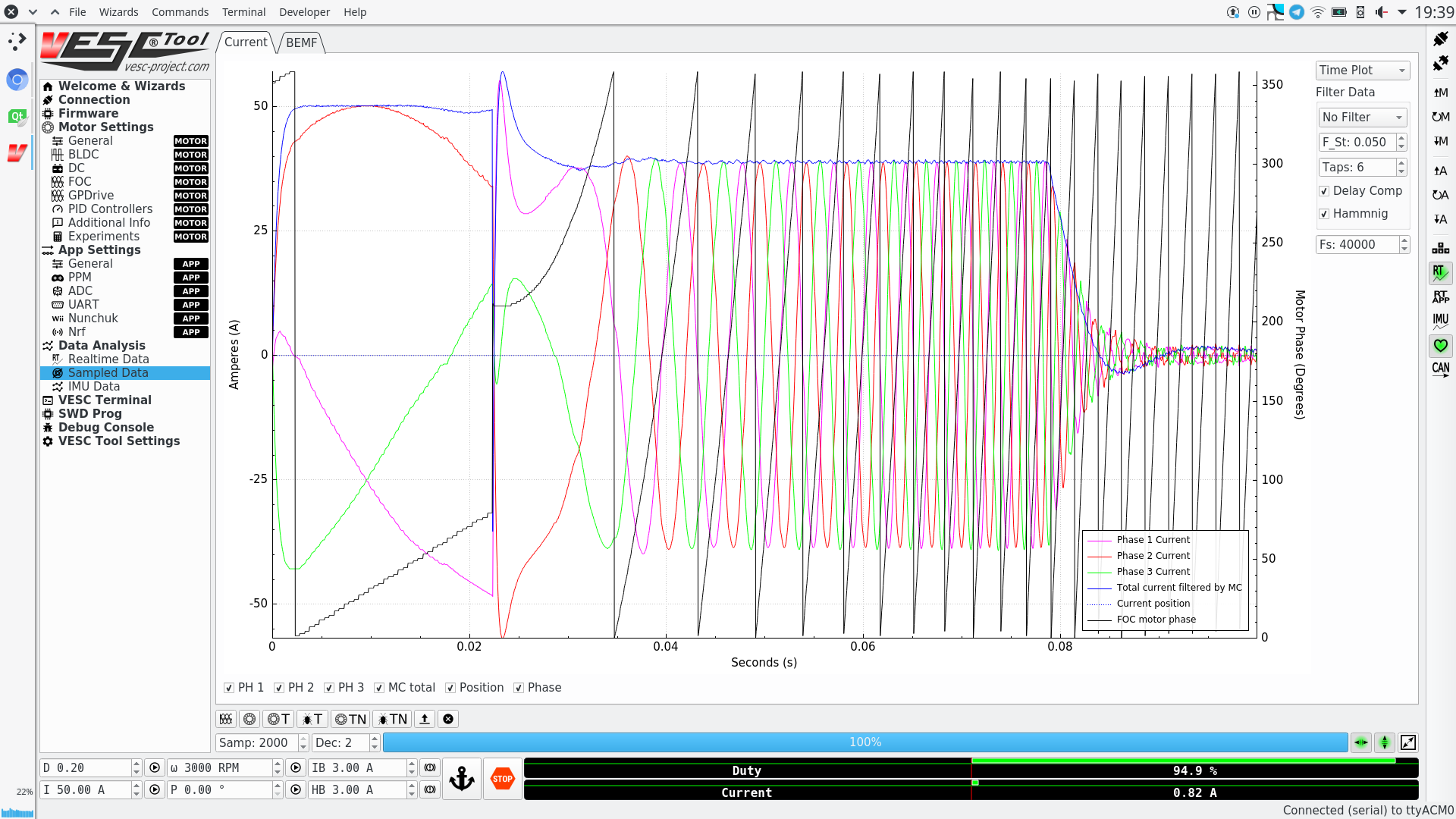The height and width of the screenshot is (819, 1456).
Task: Click the connect plug icon
Action: pyautogui.click(x=1441, y=39)
